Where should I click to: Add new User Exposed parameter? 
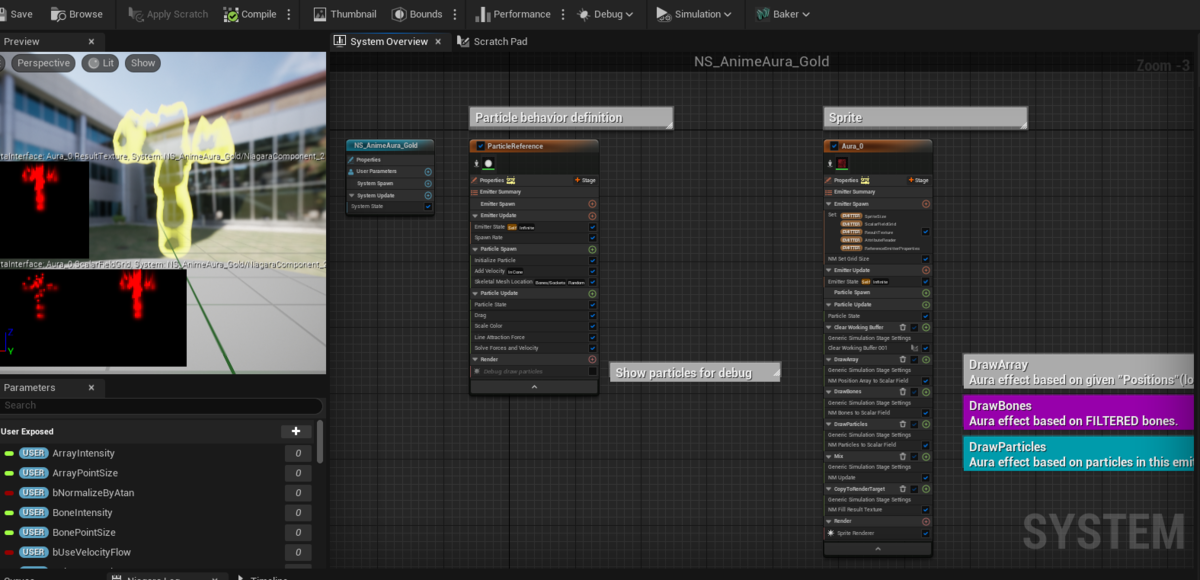coord(296,431)
